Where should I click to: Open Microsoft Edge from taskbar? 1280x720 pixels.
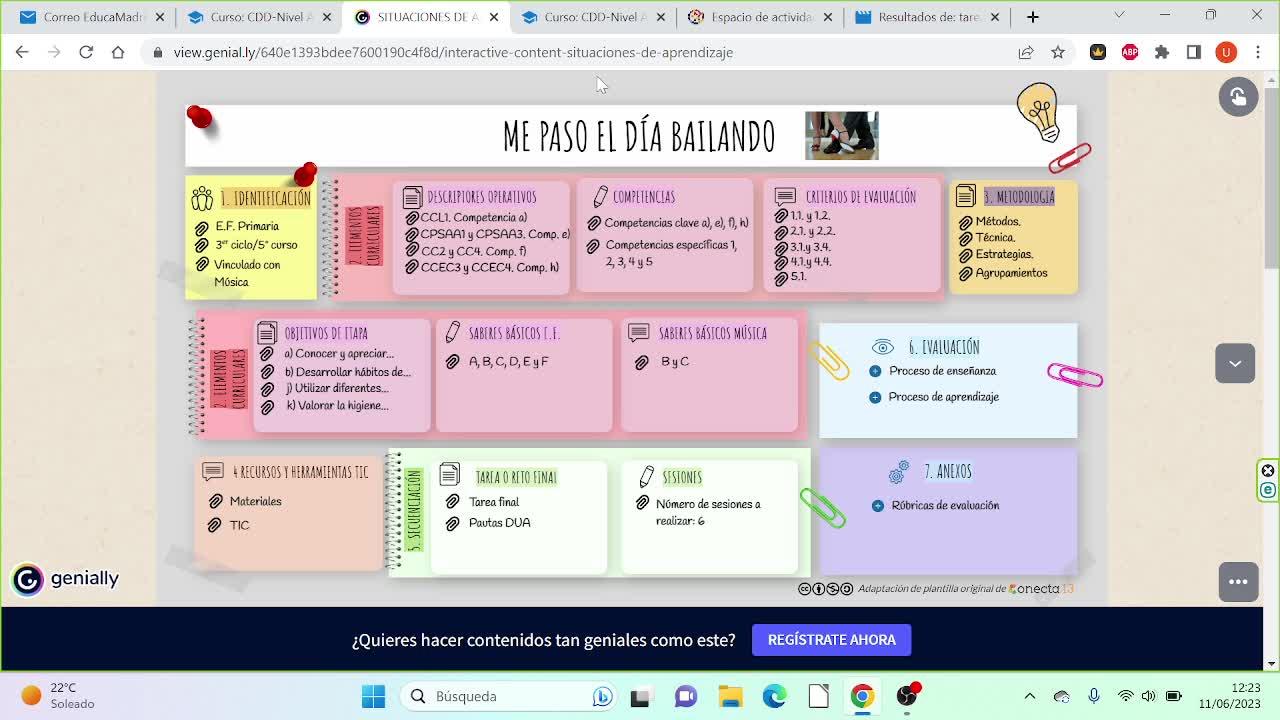pos(774,696)
